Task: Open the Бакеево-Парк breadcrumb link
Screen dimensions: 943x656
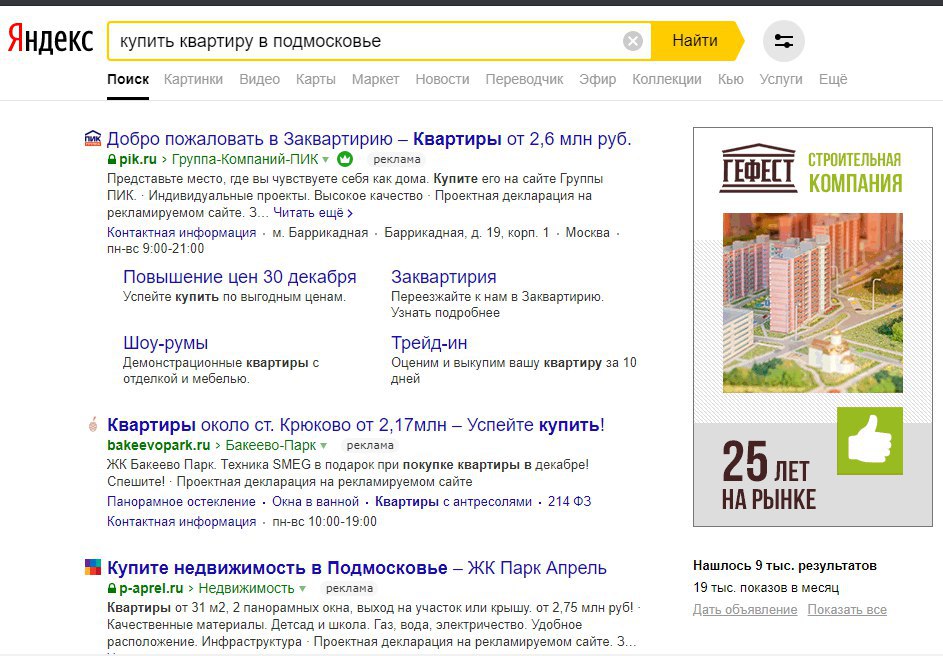Action: (271, 446)
